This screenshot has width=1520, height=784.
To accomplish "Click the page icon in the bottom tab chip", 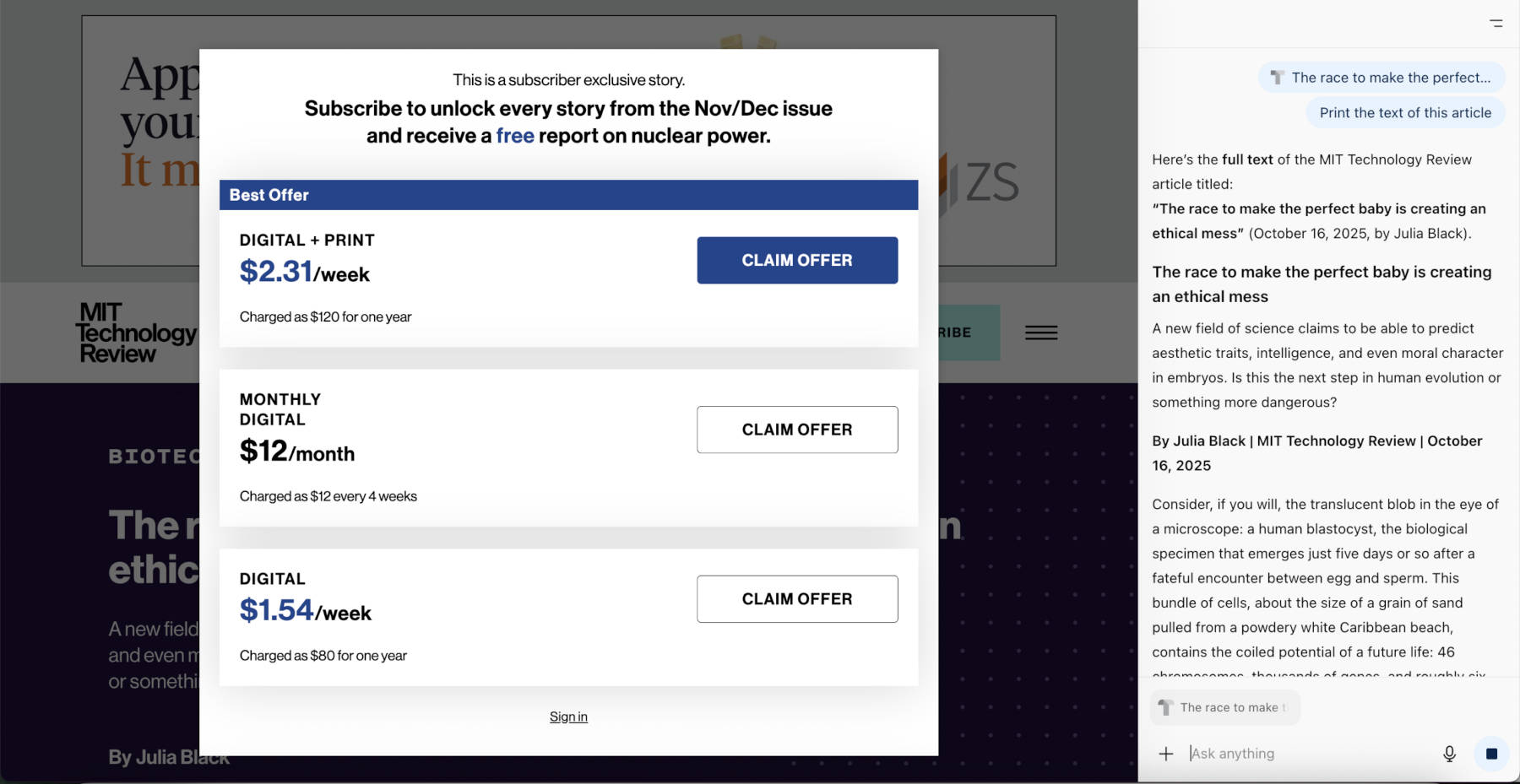I will click(x=1166, y=707).
